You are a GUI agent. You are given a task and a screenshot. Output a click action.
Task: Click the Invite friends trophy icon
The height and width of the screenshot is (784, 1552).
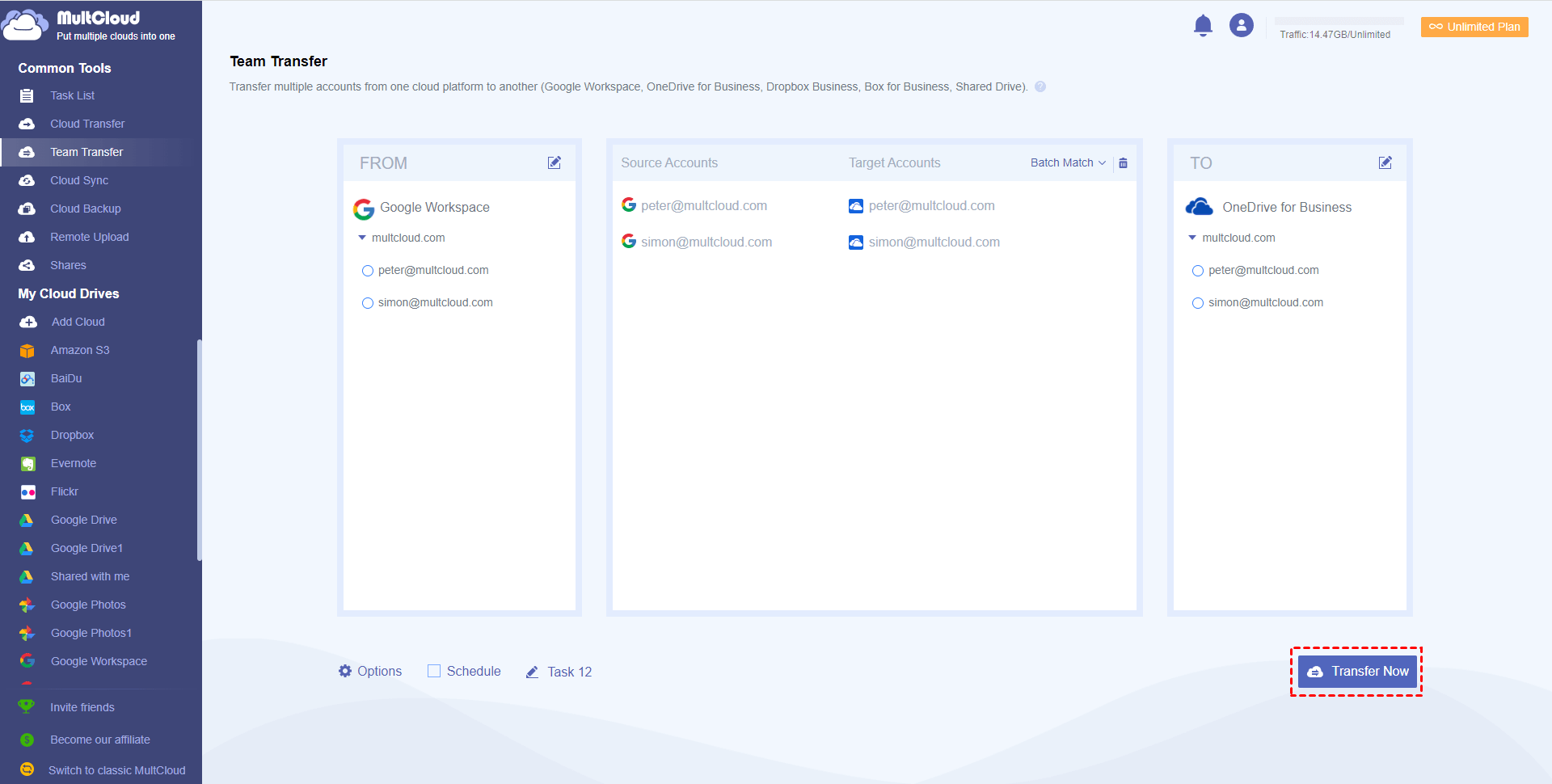pos(27,706)
